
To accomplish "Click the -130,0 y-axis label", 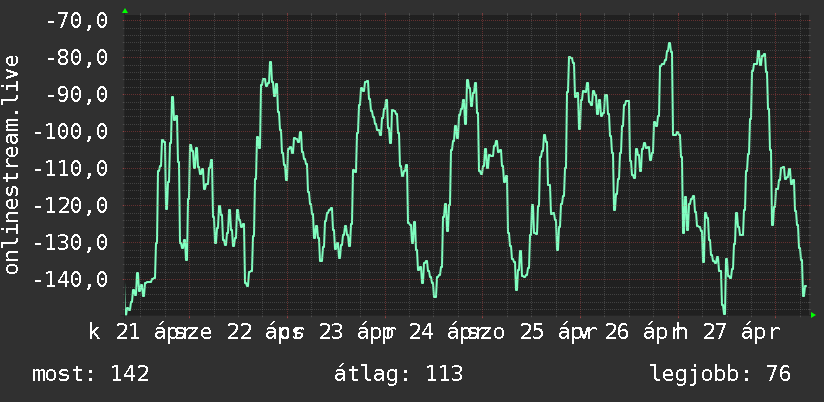I will (x=70, y=243).
